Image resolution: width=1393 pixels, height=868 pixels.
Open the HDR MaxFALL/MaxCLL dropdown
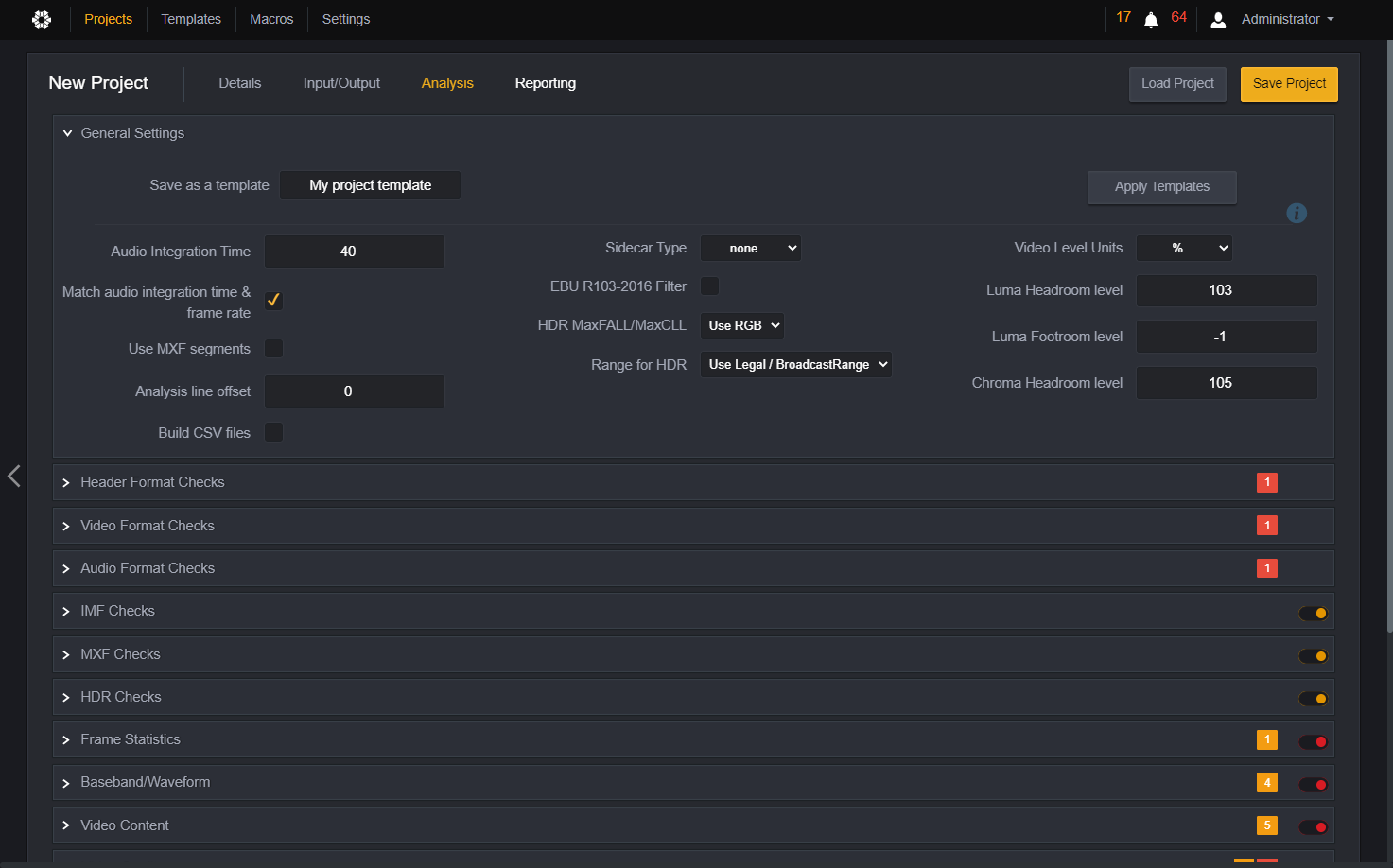point(742,326)
